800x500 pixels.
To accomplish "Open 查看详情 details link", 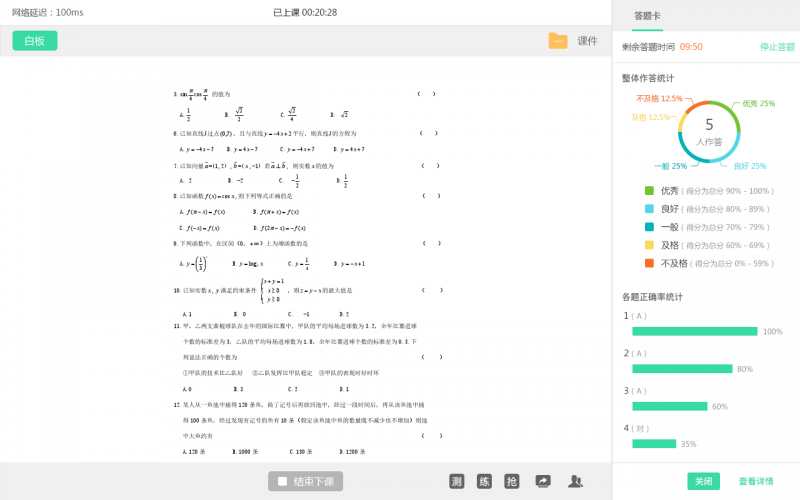I will 755,481.
